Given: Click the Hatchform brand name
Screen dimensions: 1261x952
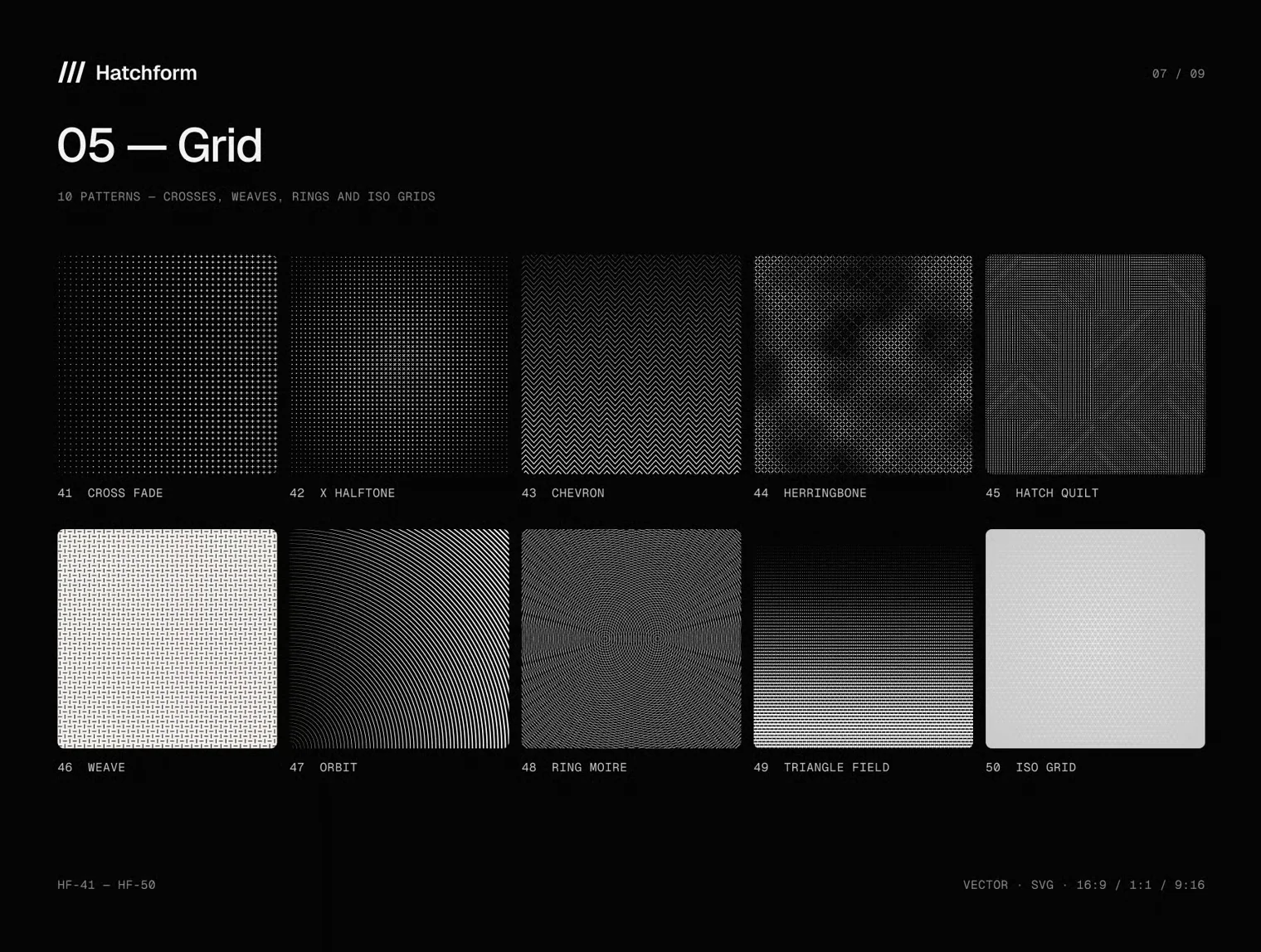Looking at the screenshot, I should [146, 73].
